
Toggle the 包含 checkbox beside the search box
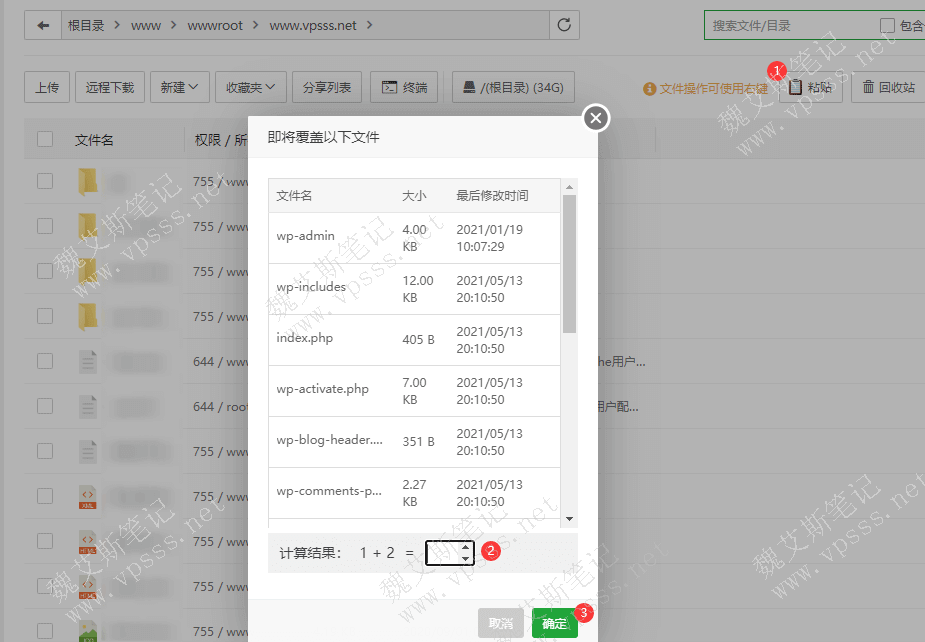pos(889,23)
